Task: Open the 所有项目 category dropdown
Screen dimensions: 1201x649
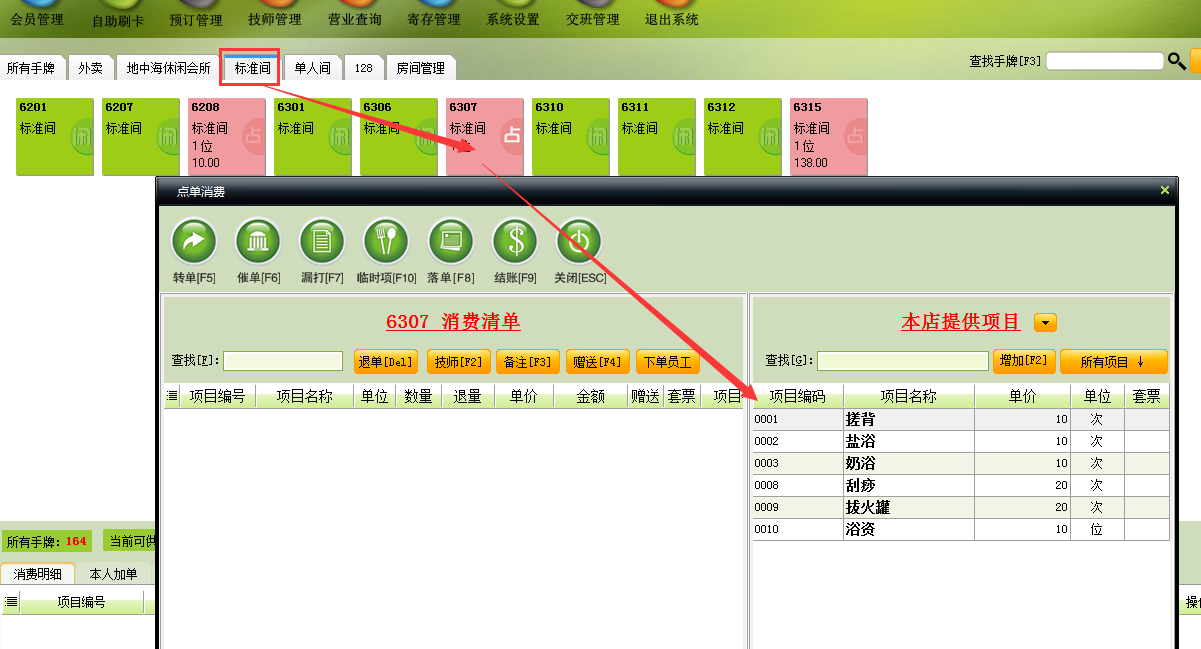Action: (1113, 361)
